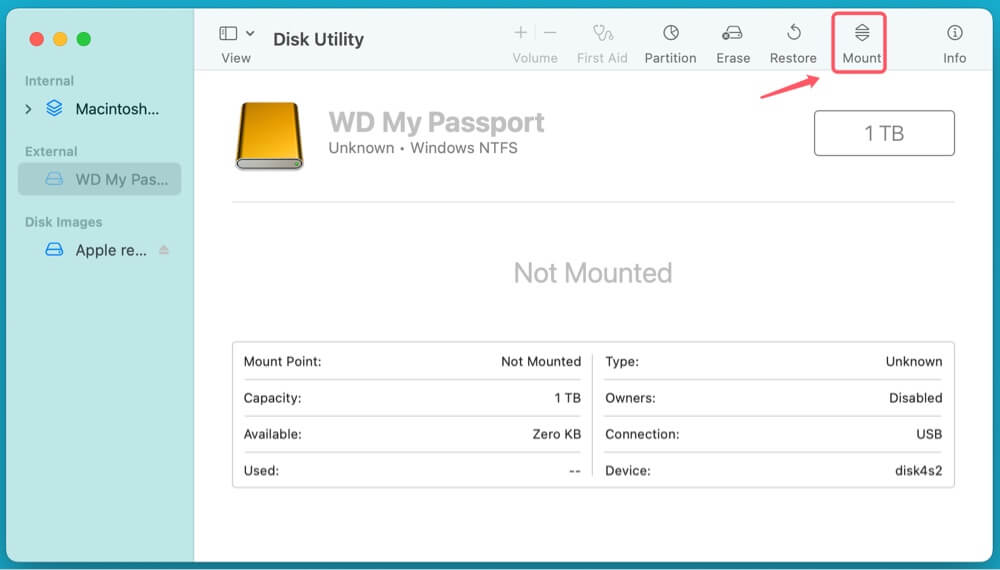Screen dimensions: 1000x570
Task: Click the 1 TB capacity box
Action: click(x=884, y=133)
